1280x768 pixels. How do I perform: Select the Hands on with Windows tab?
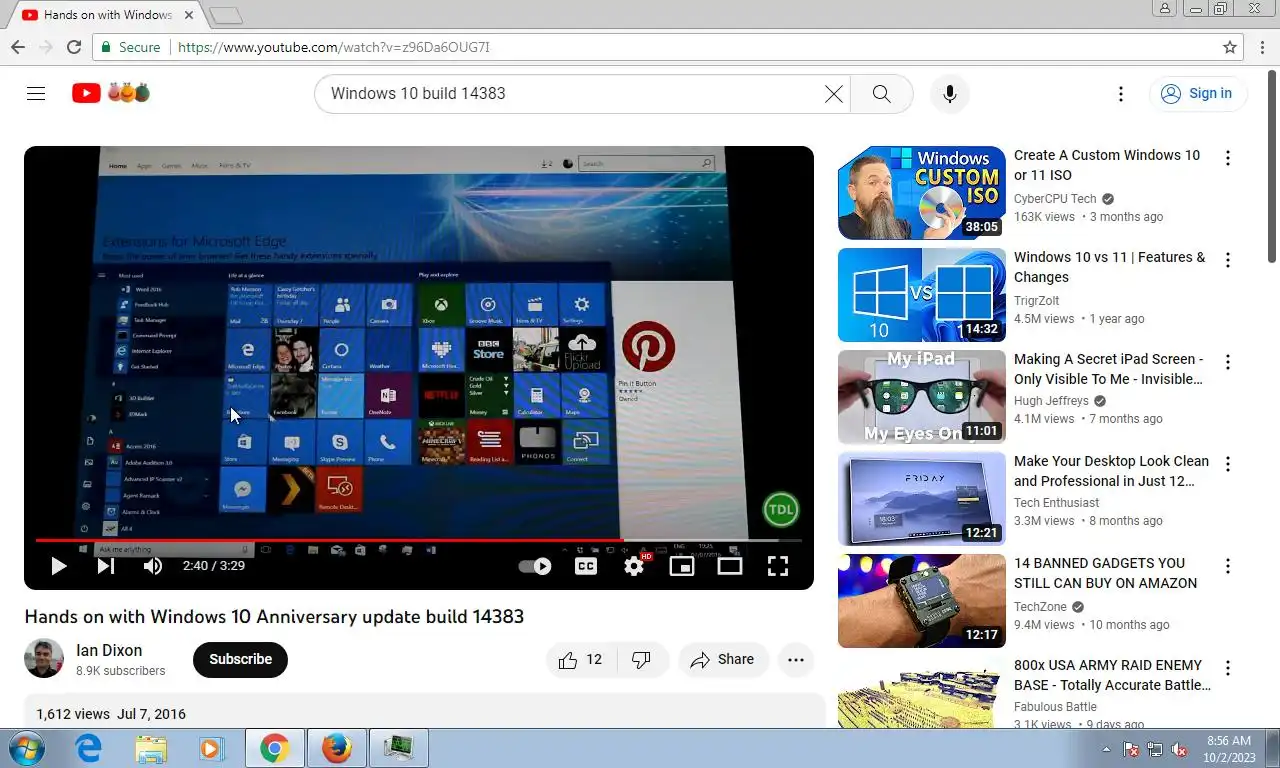pos(105,15)
